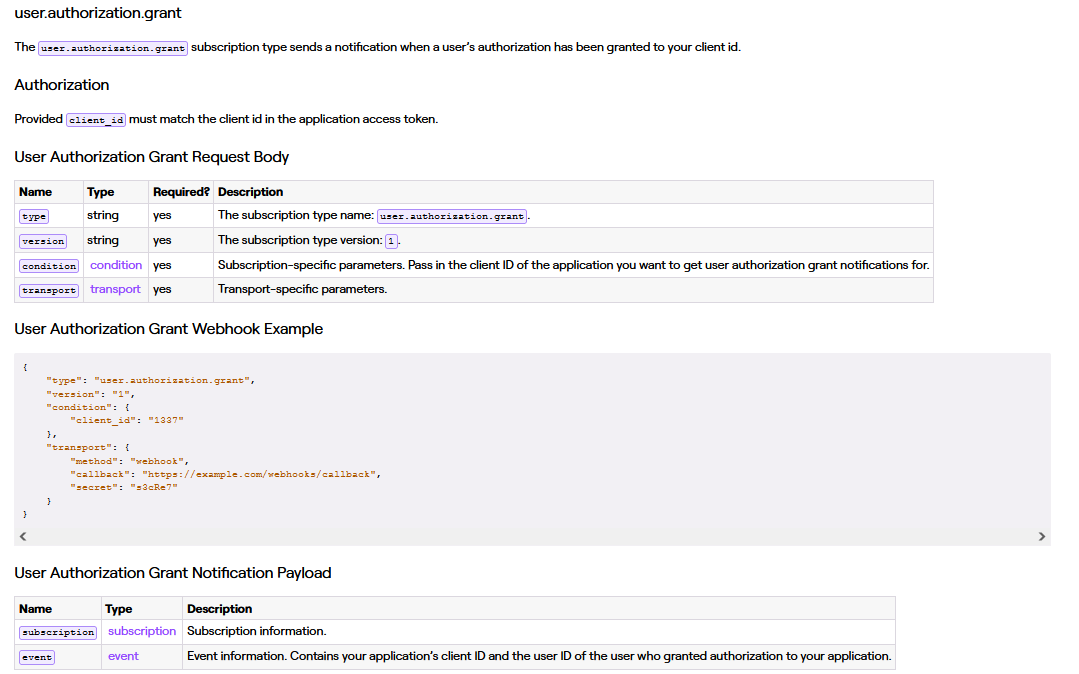Viewport: 1079px width, 674px height.
Task: Select the condition code badge in Name column
Action: coord(48,265)
